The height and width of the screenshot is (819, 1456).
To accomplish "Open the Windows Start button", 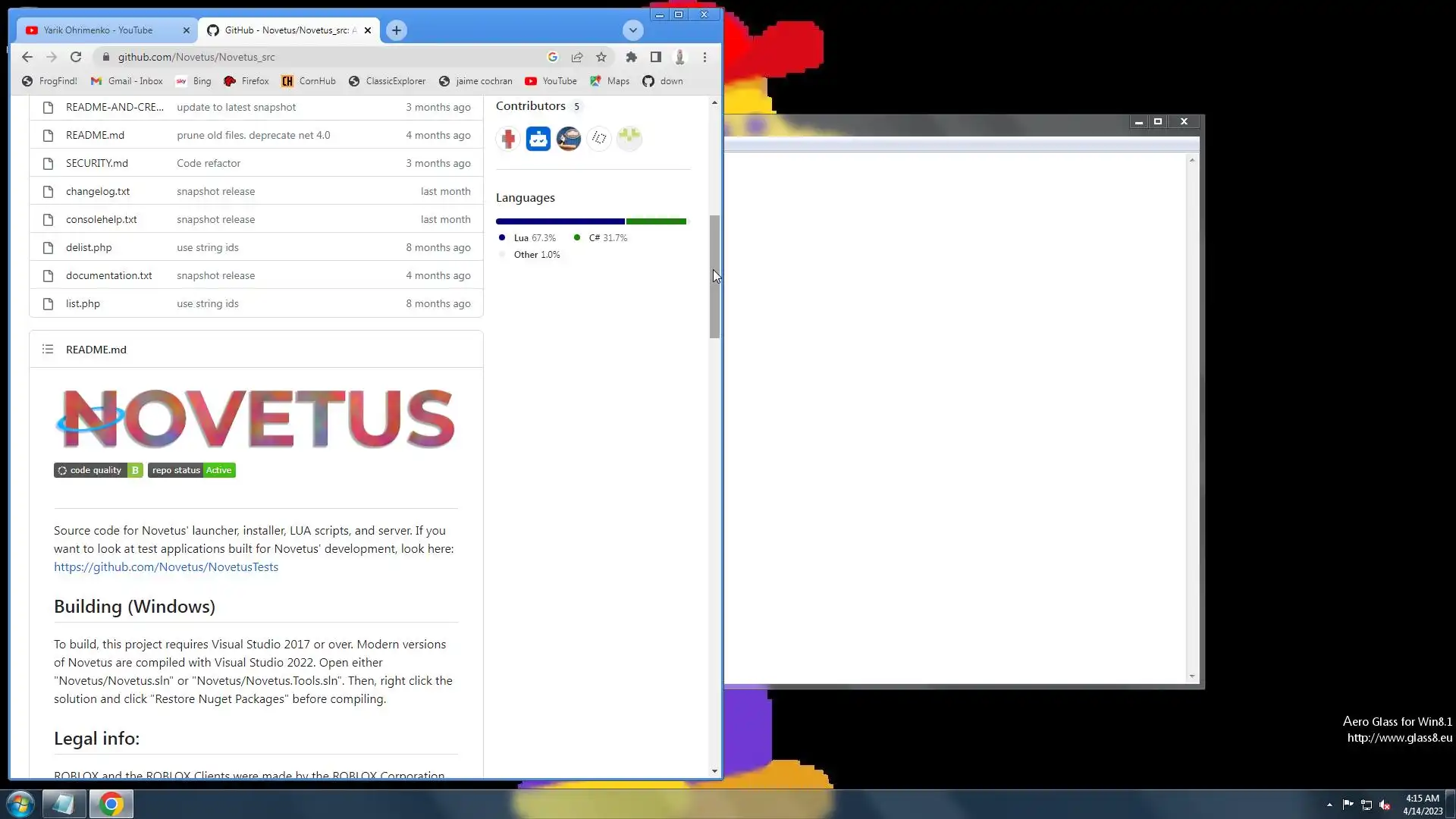I will (20, 803).
